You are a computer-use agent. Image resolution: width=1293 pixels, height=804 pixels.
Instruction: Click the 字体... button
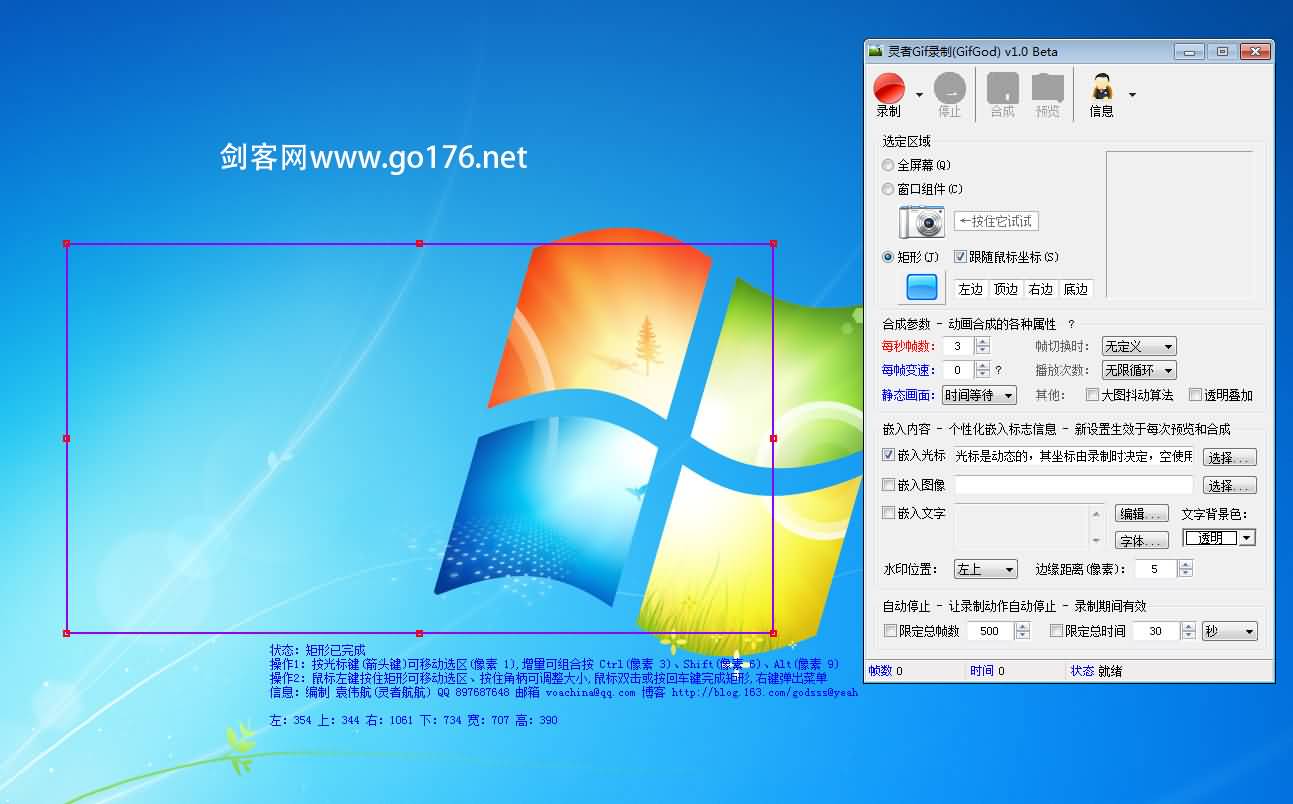click(x=1141, y=540)
